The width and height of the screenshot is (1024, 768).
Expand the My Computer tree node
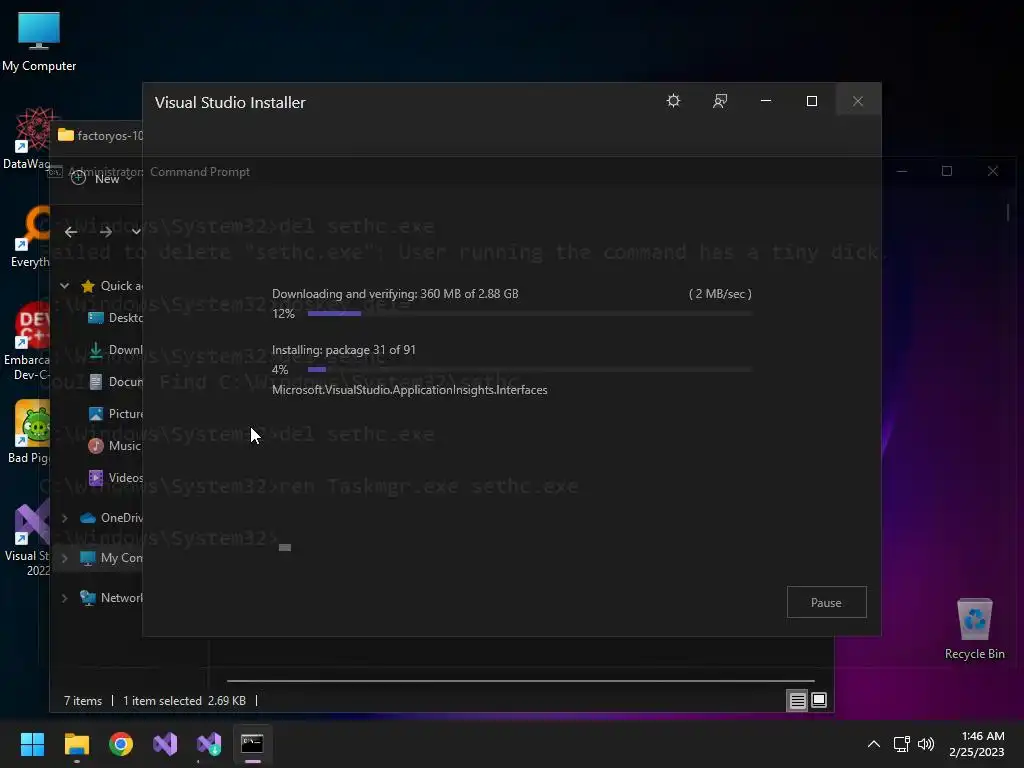pos(65,558)
